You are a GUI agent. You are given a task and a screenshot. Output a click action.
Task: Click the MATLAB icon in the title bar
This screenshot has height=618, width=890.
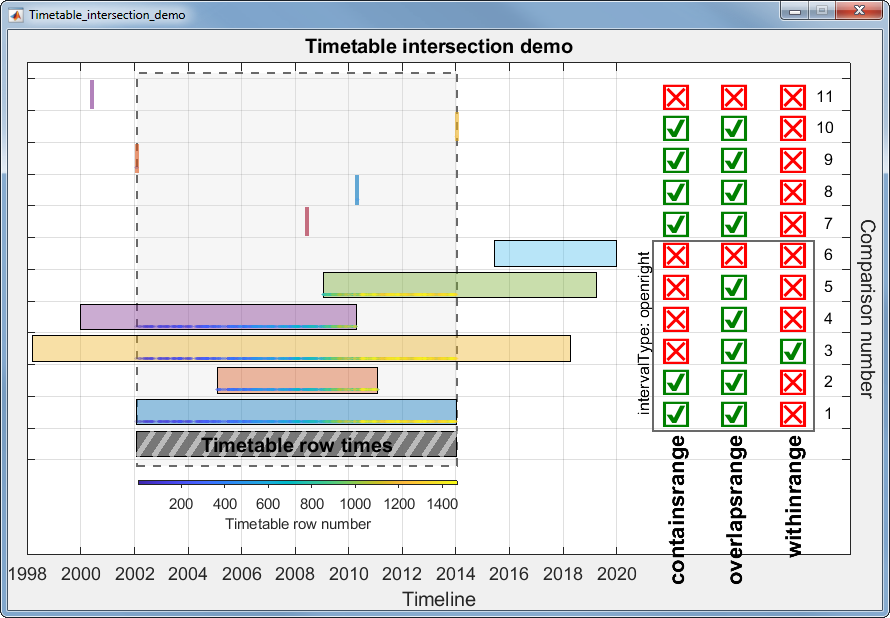16,15
